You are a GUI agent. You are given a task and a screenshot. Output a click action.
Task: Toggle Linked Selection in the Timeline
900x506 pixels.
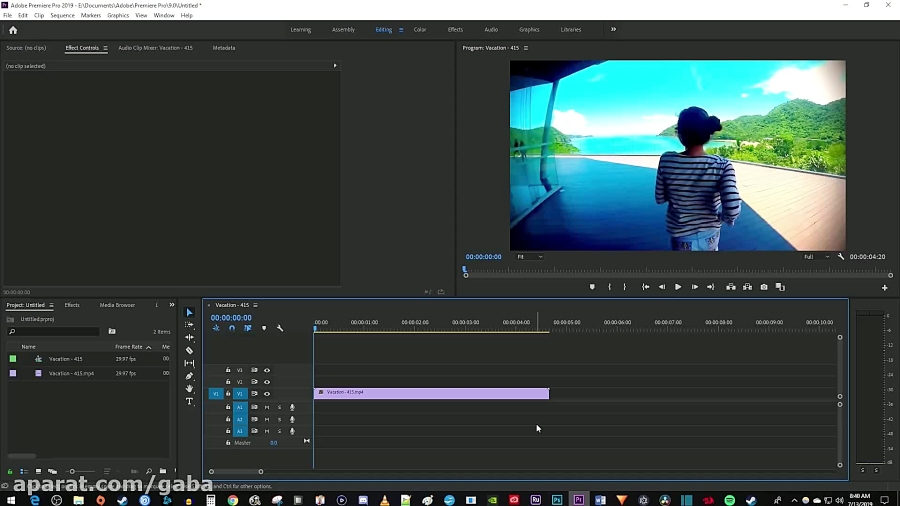click(x=248, y=328)
